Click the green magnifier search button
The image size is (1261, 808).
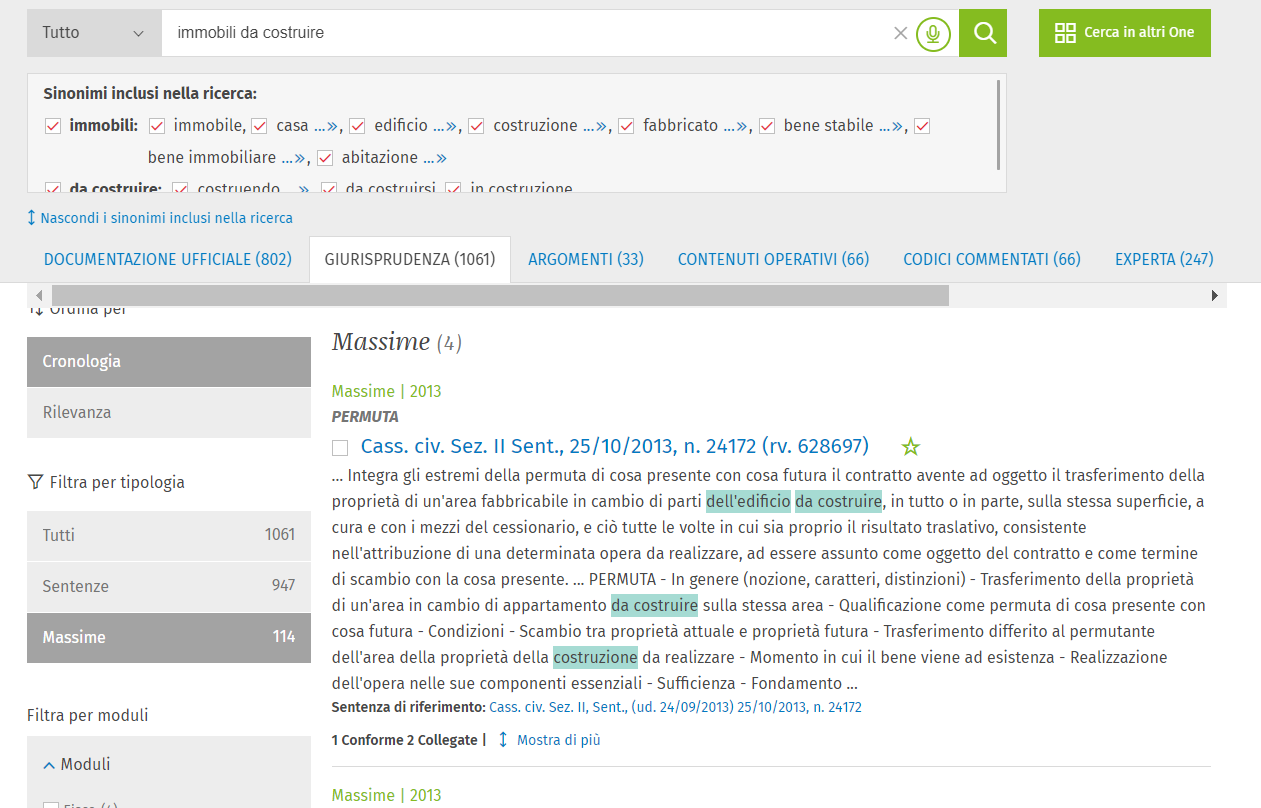(983, 33)
